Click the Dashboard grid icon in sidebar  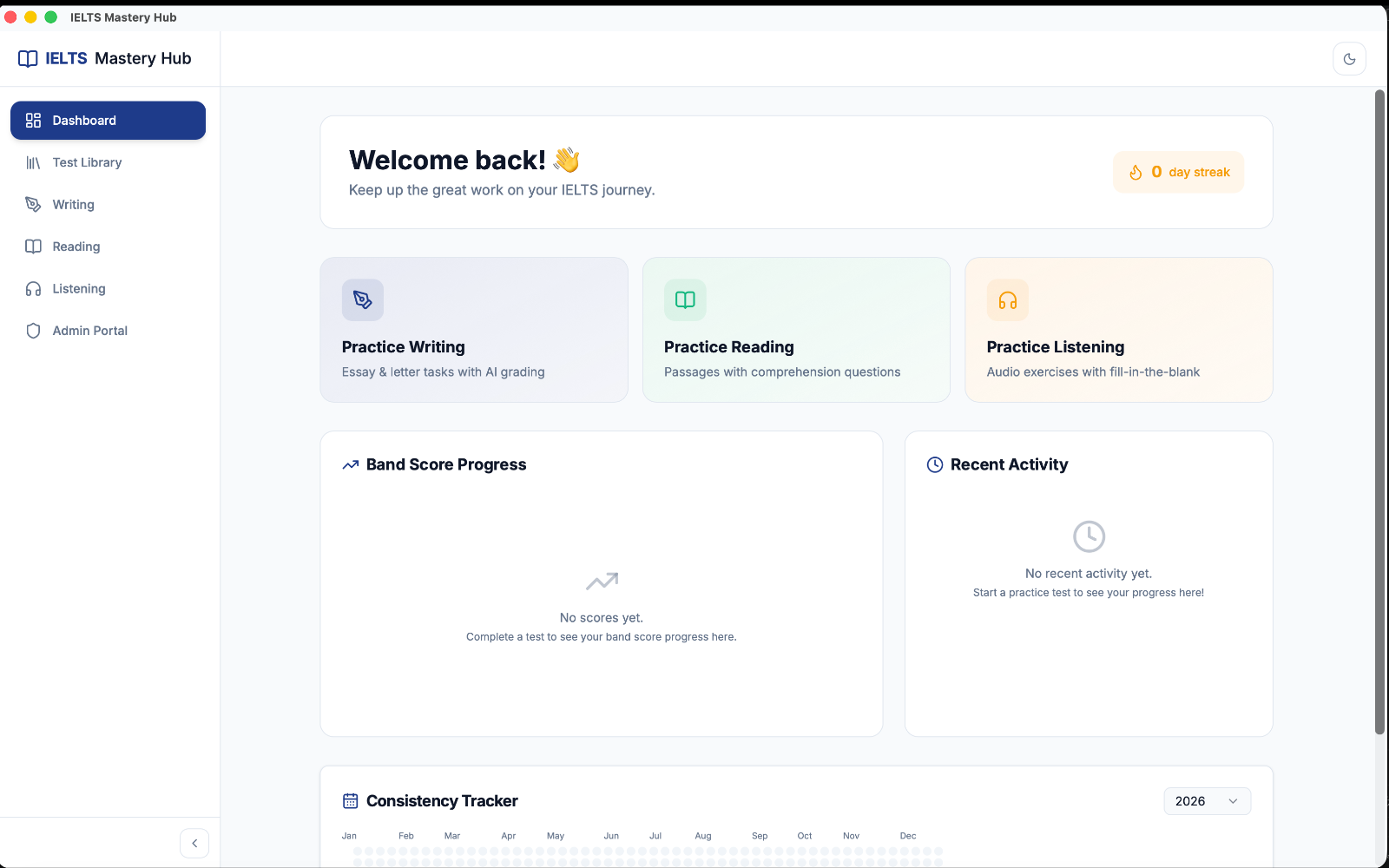[x=33, y=121]
